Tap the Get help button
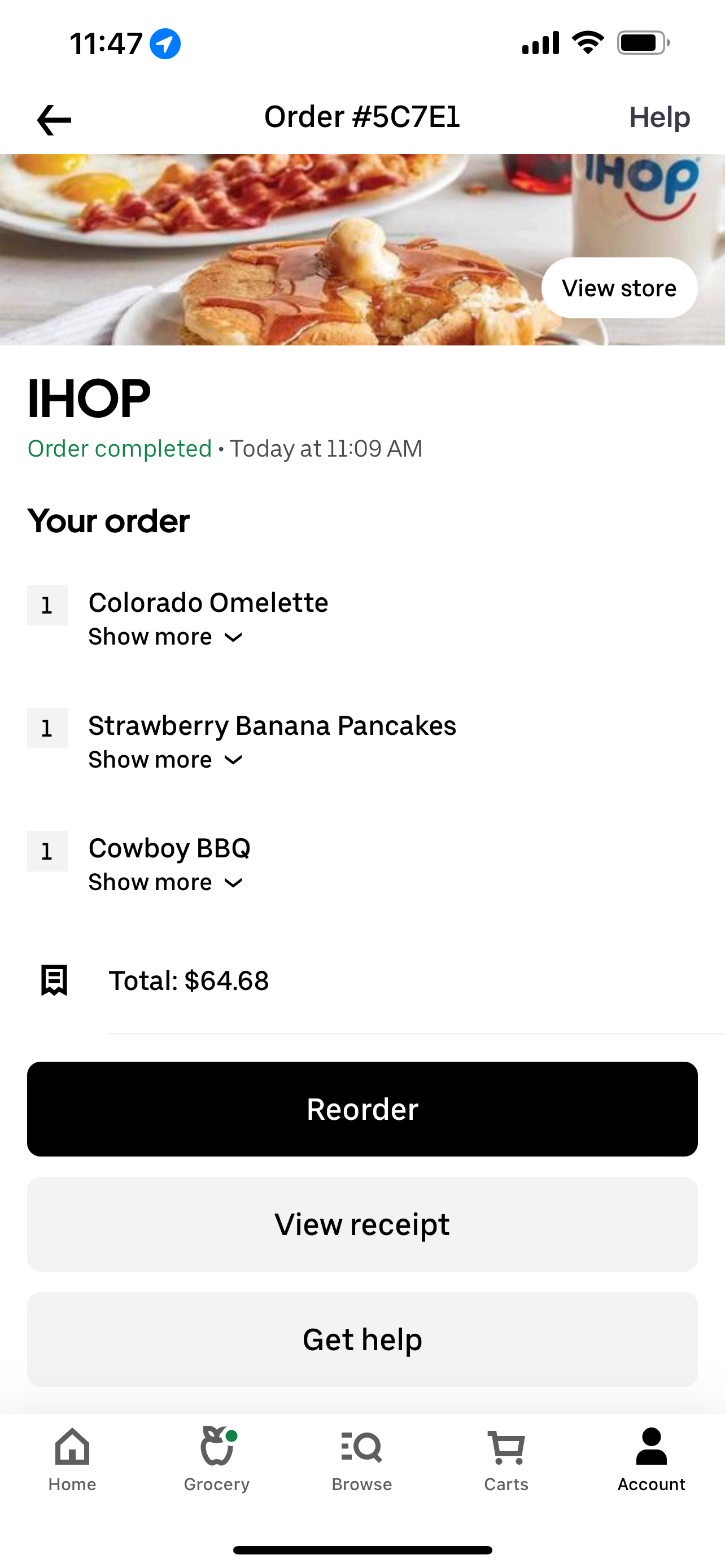Viewport: 725px width, 1568px height. coord(362,1339)
